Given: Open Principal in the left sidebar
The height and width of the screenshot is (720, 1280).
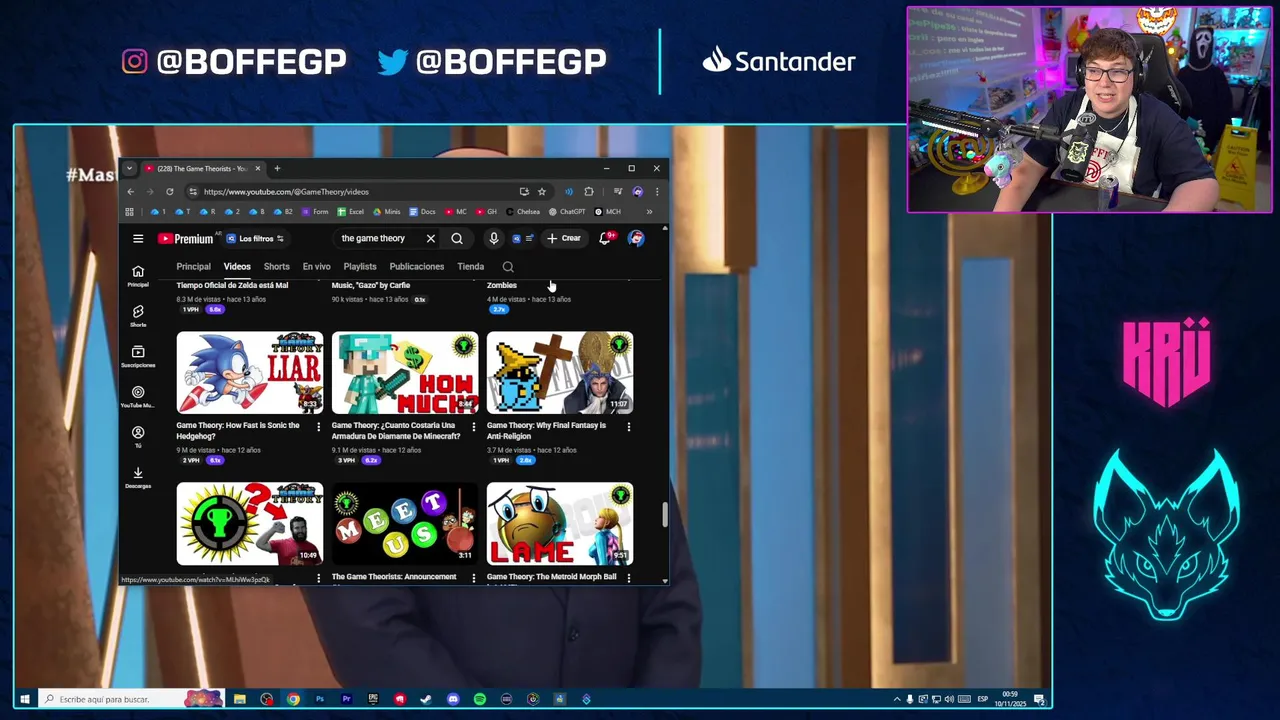Looking at the screenshot, I should tap(138, 276).
